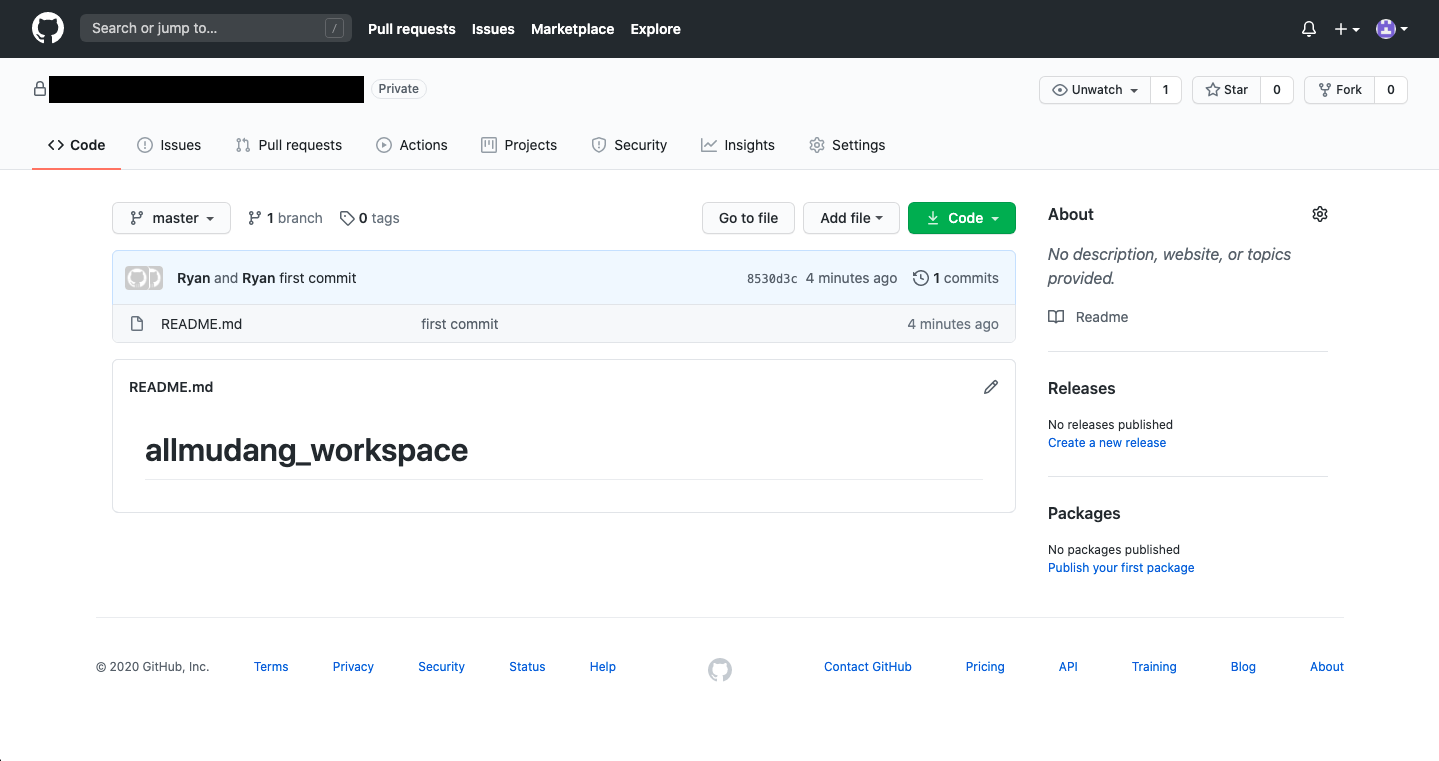View the 1 commits history
Image resolution: width=1439 pixels, height=761 pixels.
(x=956, y=278)
